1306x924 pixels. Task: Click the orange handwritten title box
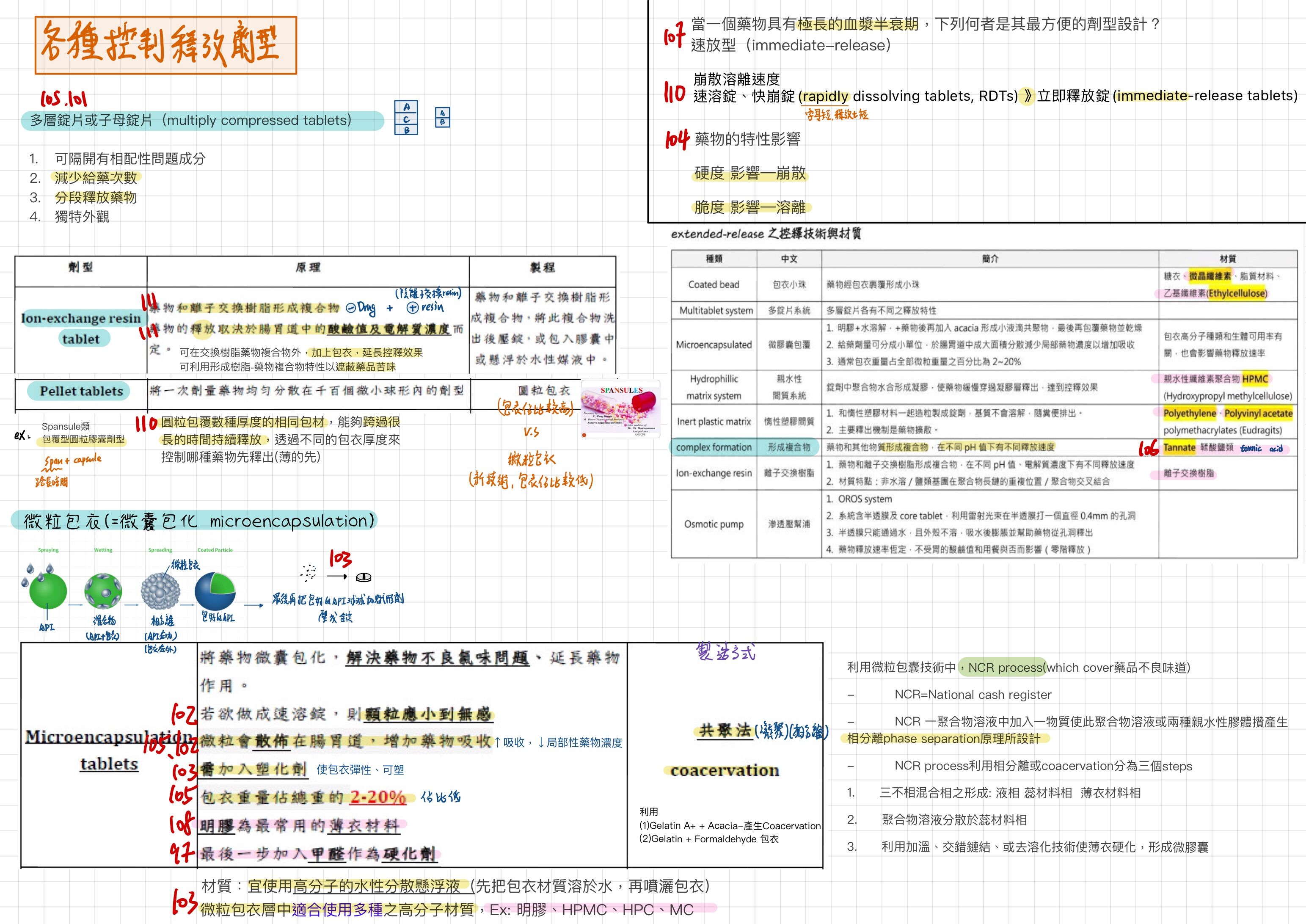pos(165,45)
